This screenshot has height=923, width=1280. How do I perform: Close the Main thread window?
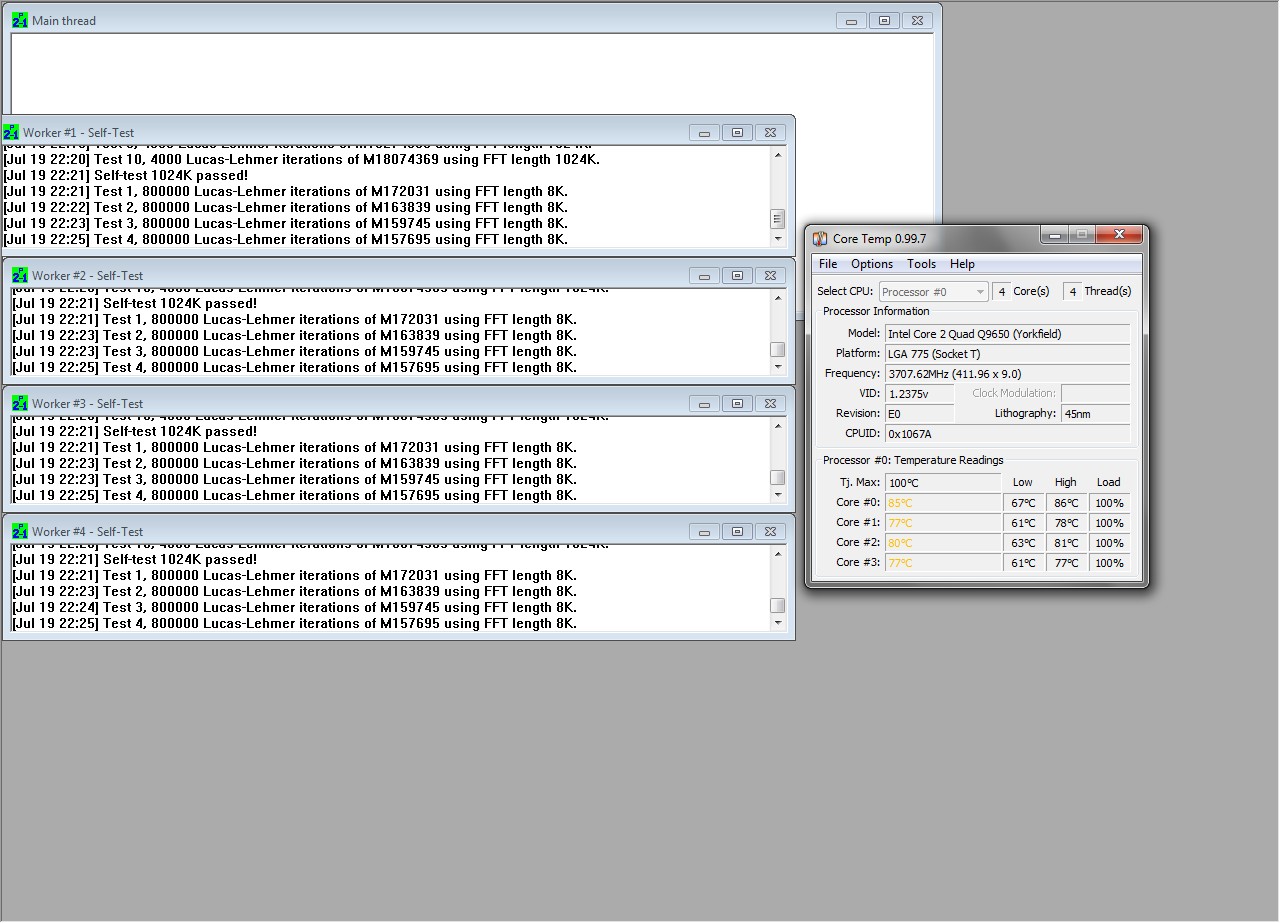[x=917, y=20]
